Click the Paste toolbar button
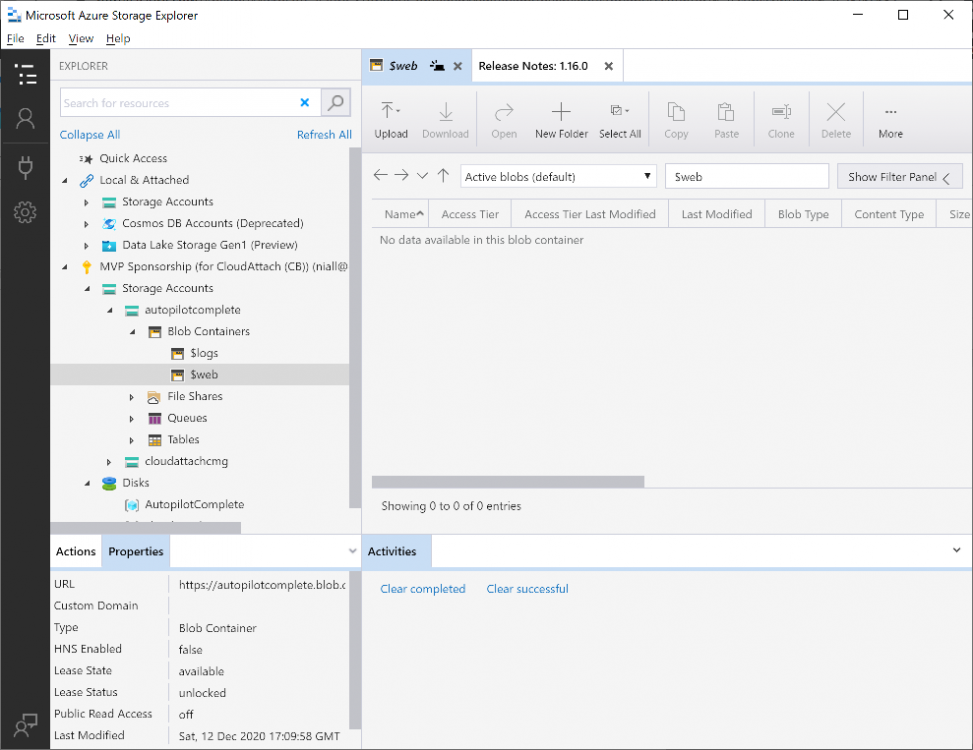Image resolution: width=973 pixels, height=750 pixels. 726,120
